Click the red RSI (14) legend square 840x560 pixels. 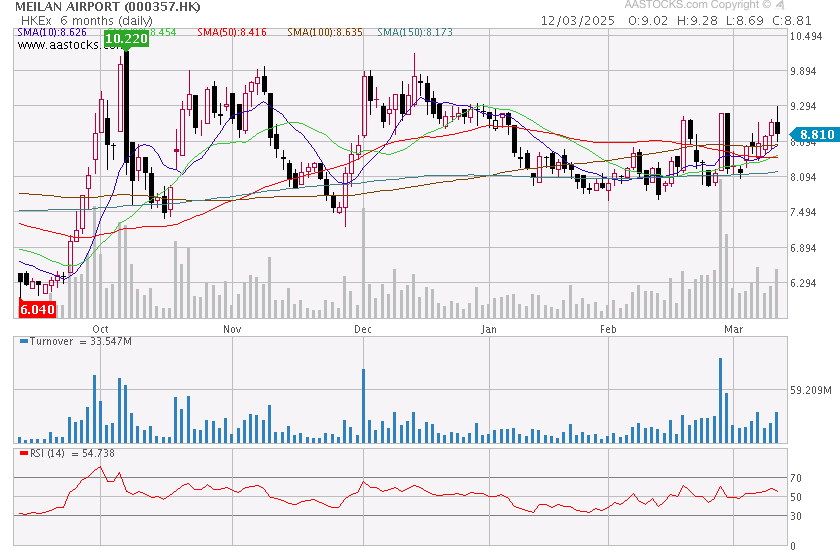23,454
